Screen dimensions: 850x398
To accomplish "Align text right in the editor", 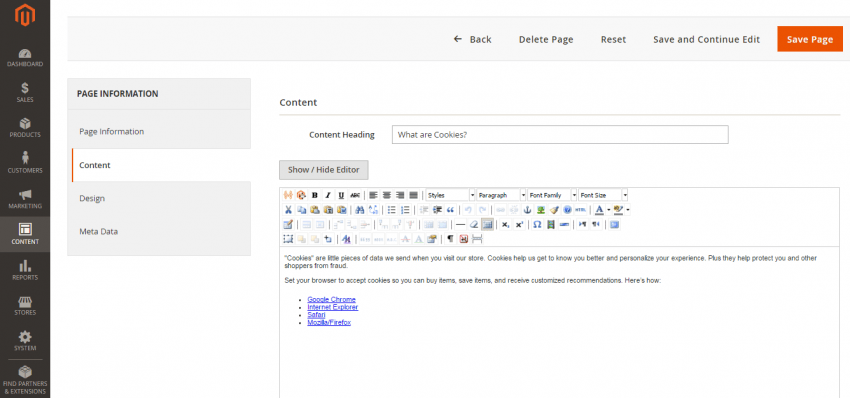I will (400, 195).
